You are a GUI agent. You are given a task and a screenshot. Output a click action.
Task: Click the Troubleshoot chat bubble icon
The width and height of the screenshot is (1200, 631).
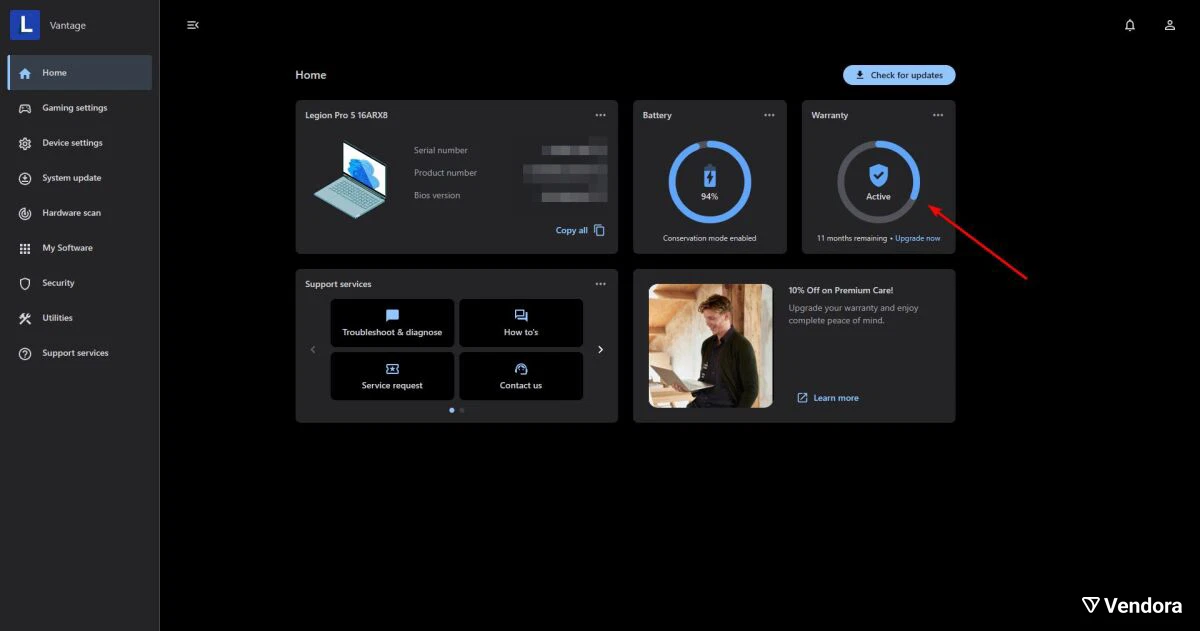pos(392,315)
